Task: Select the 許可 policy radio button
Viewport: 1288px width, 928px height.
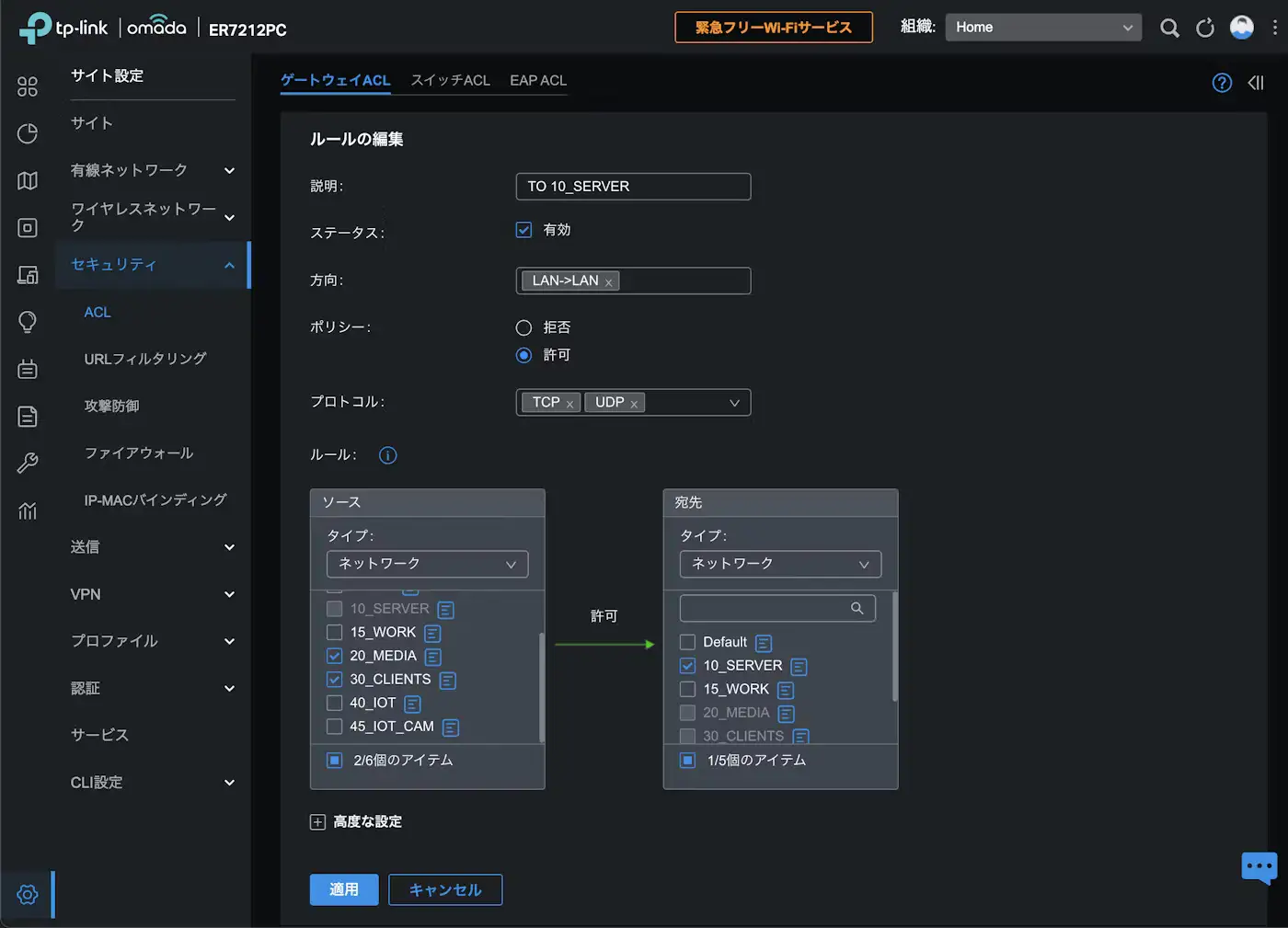Action: [x=523, y=355]
